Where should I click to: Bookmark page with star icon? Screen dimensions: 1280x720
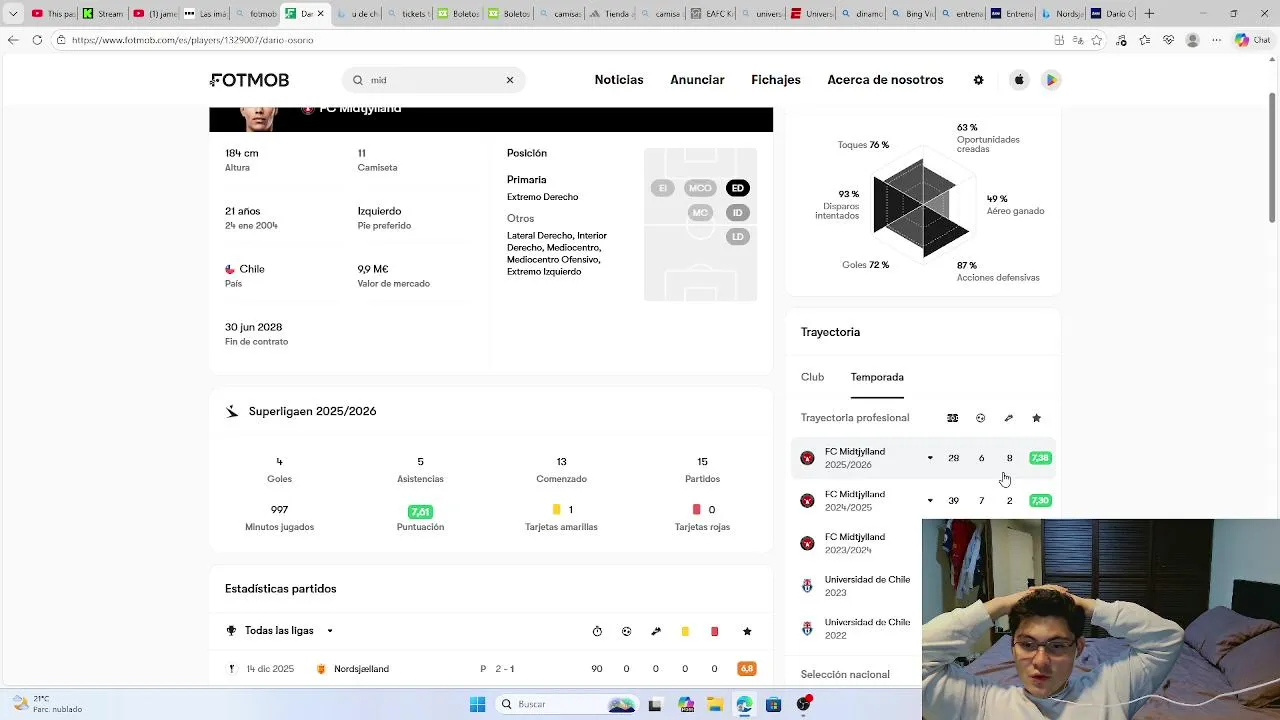coord(1097,40)
